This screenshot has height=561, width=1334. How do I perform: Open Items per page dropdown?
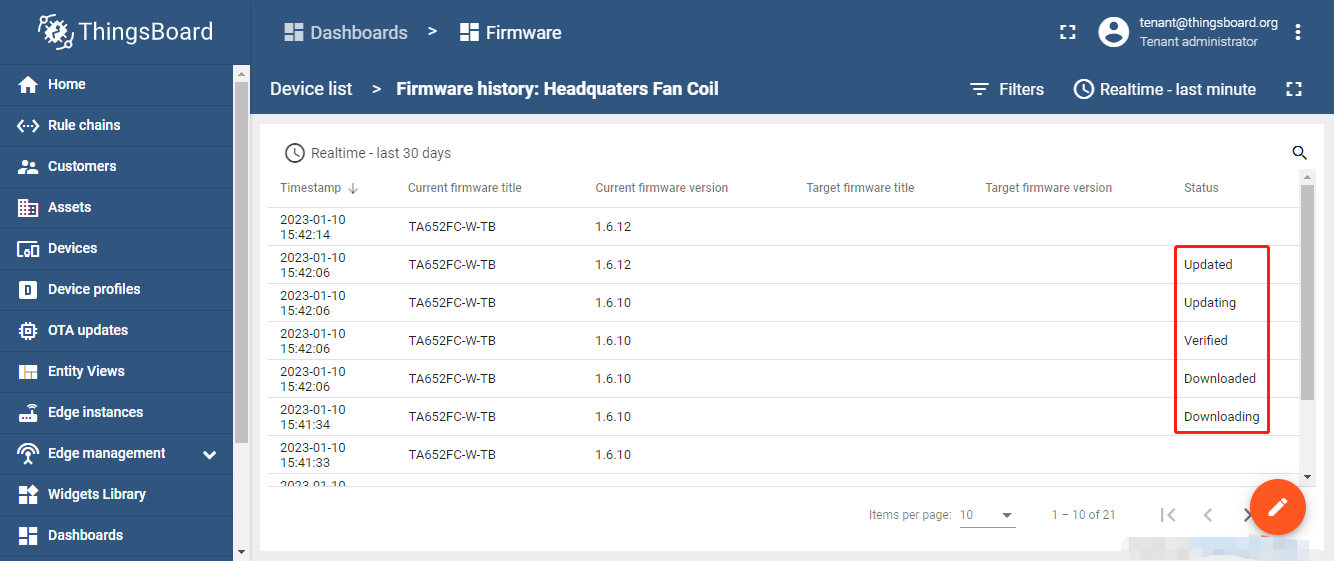pyautogui.click(x=987, y=515)
